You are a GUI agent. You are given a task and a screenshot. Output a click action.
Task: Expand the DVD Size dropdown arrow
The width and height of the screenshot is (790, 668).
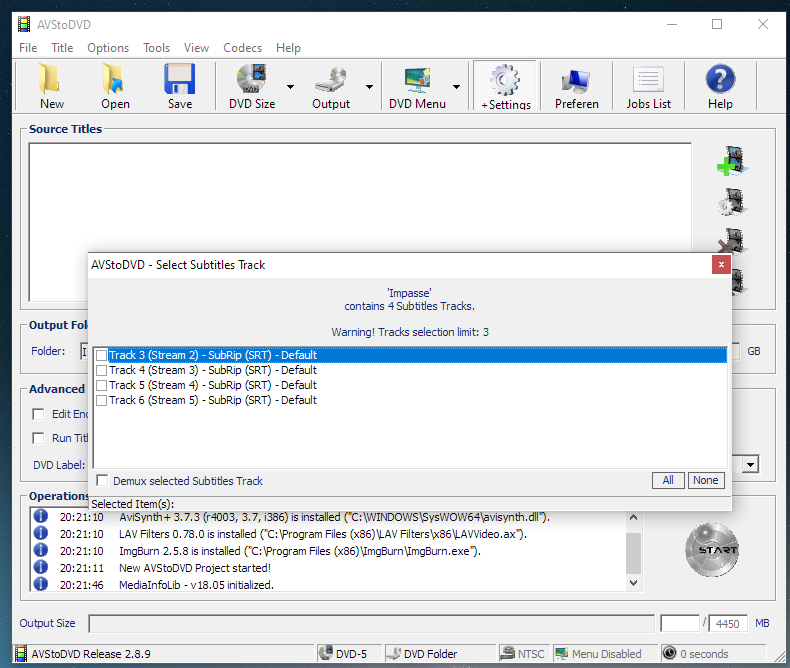click(x=290, y=87)
